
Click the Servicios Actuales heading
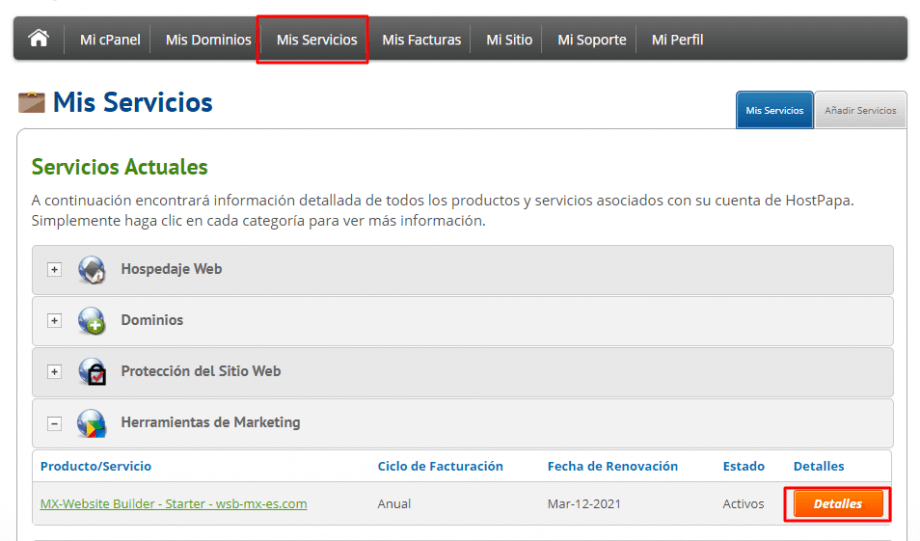tap(120, 167)
